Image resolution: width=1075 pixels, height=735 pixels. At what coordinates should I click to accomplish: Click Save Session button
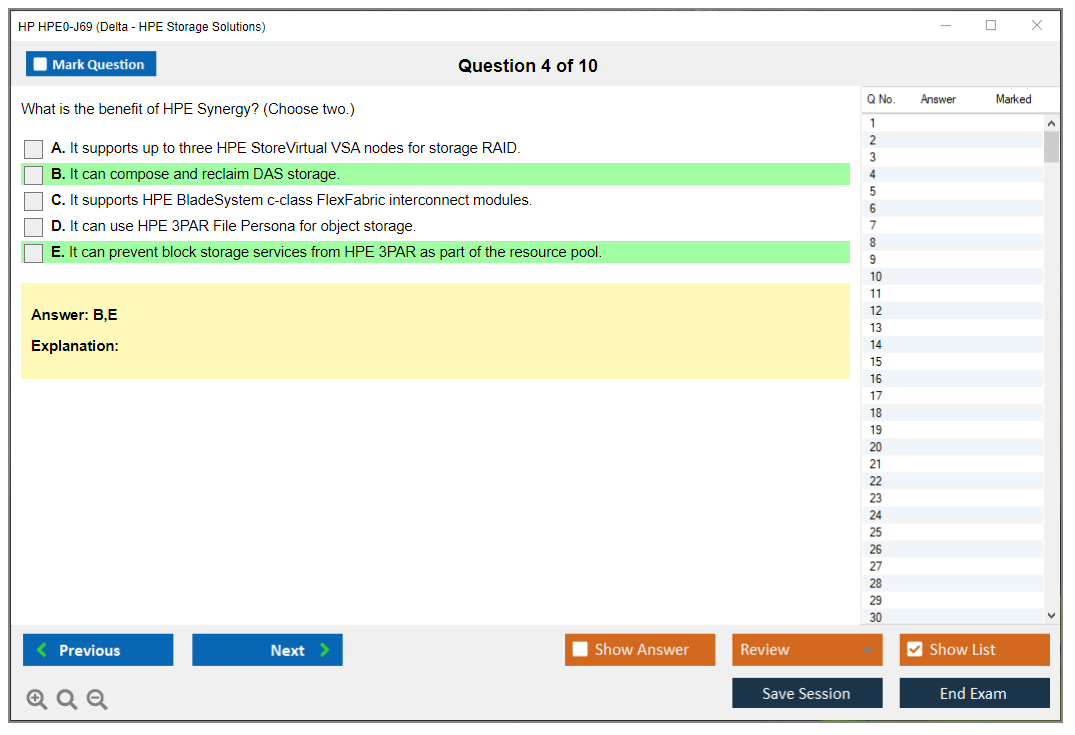806,693
